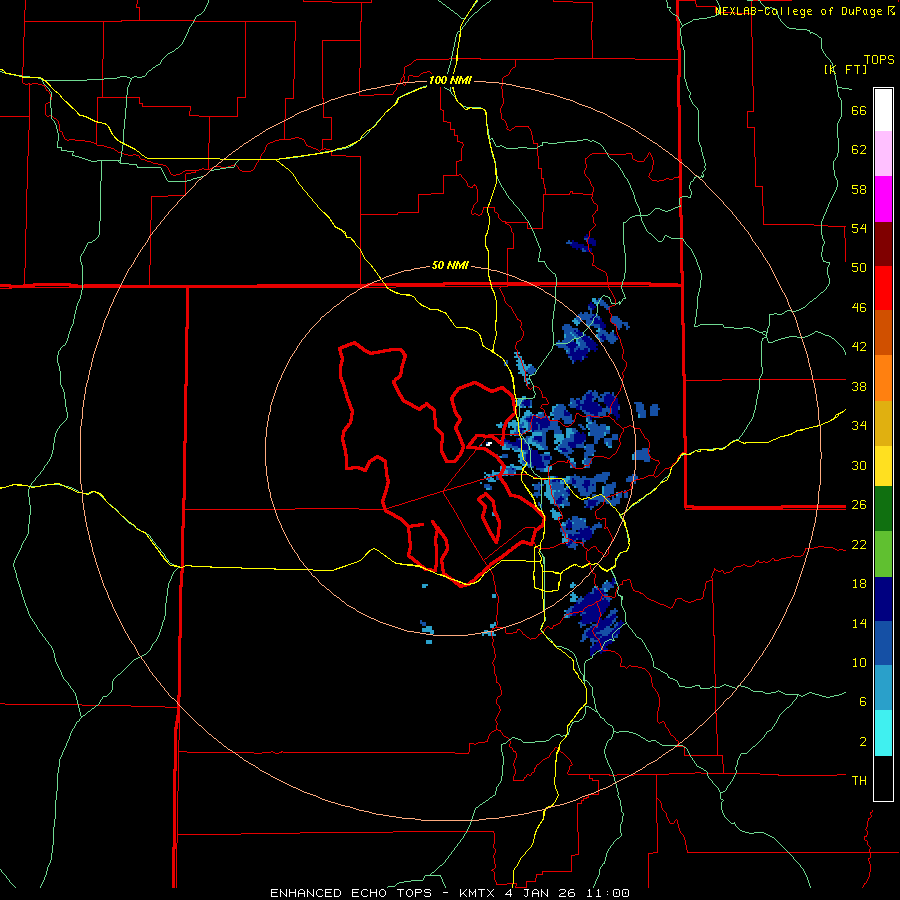Click the cyan legend swatch

(x=883, y=733)
